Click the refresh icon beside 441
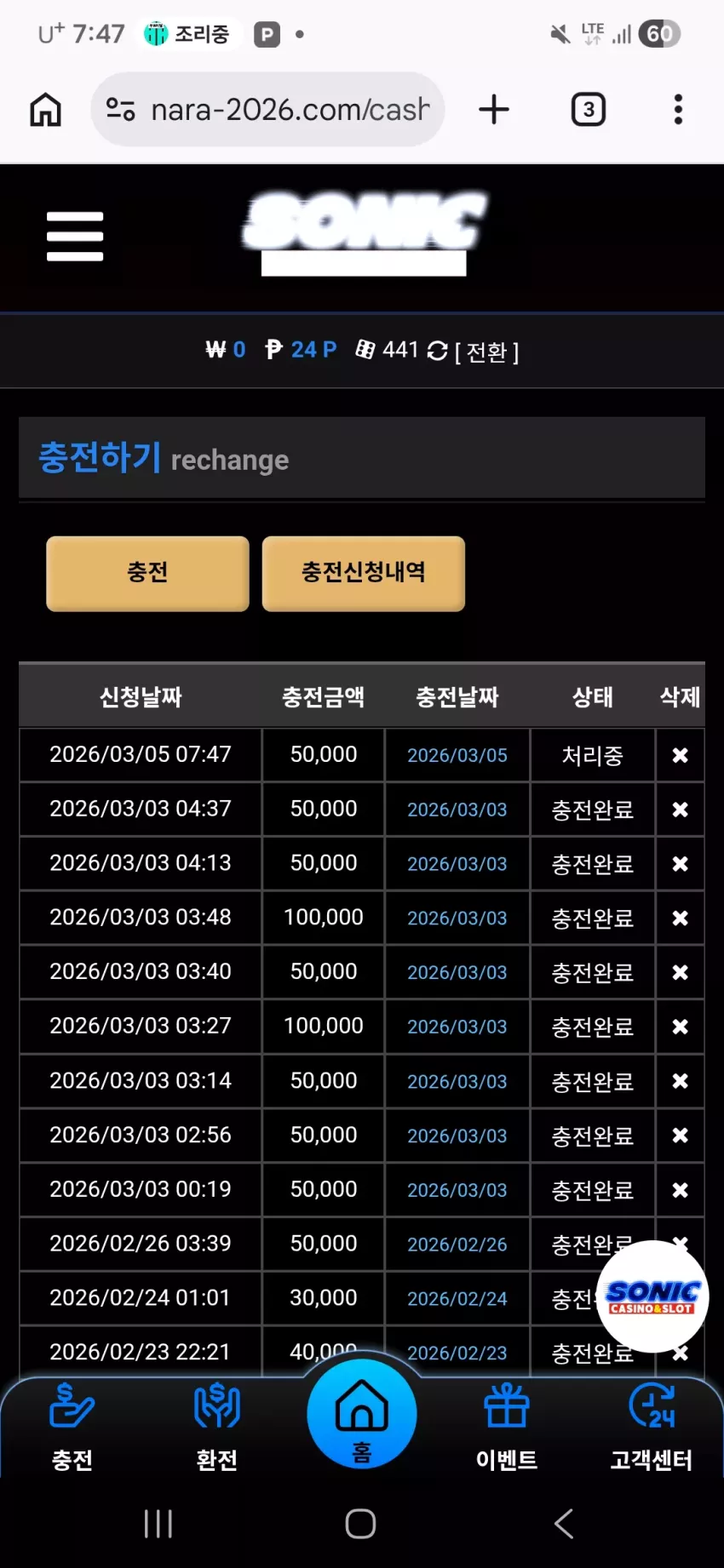This screenshot has height=1568, width=724. tap(437, 351)
